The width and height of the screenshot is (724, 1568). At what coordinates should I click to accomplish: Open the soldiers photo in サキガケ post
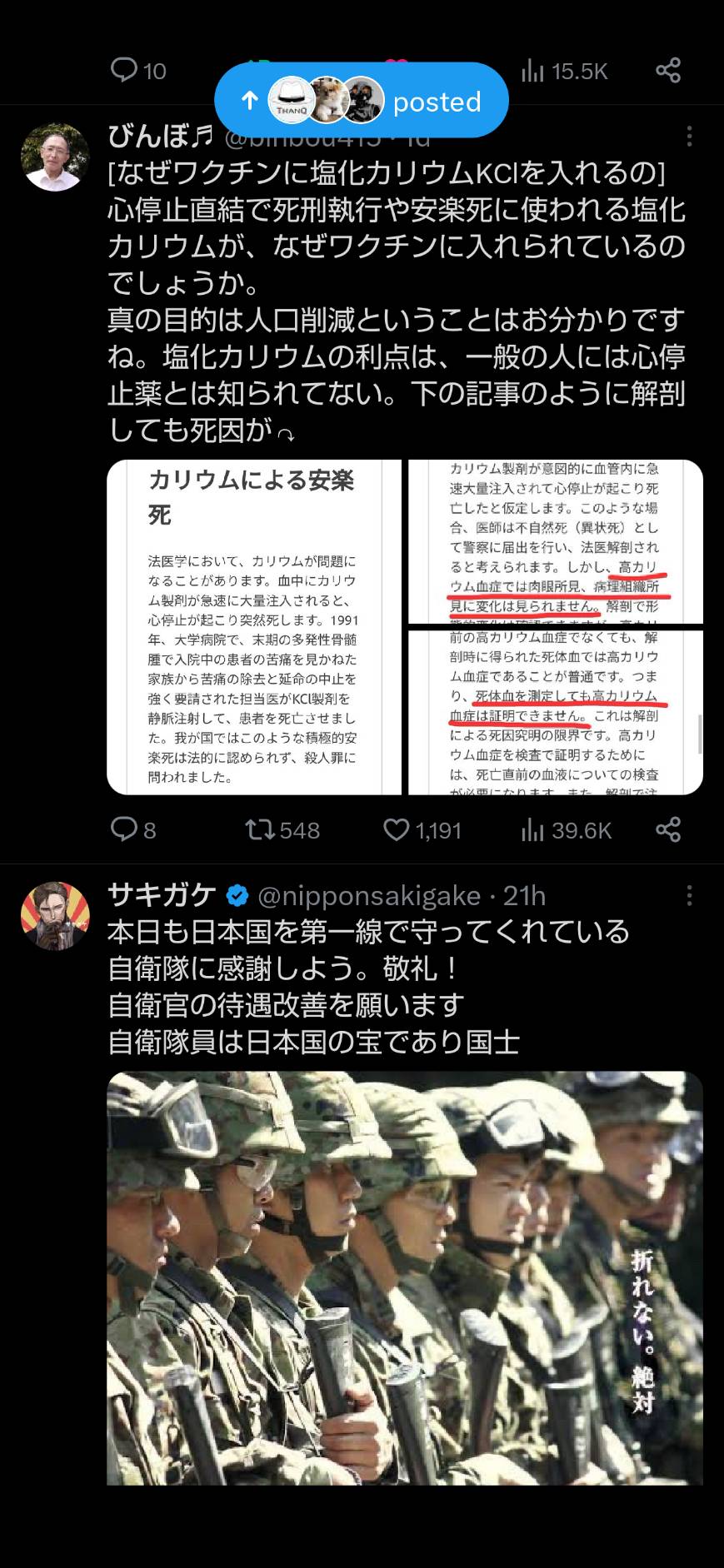[x=405, y=1278]
